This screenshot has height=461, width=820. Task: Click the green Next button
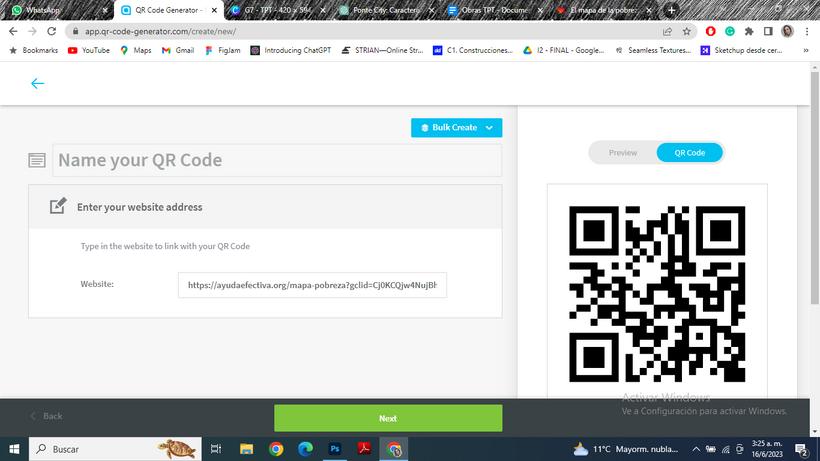[x=388, y=418]
